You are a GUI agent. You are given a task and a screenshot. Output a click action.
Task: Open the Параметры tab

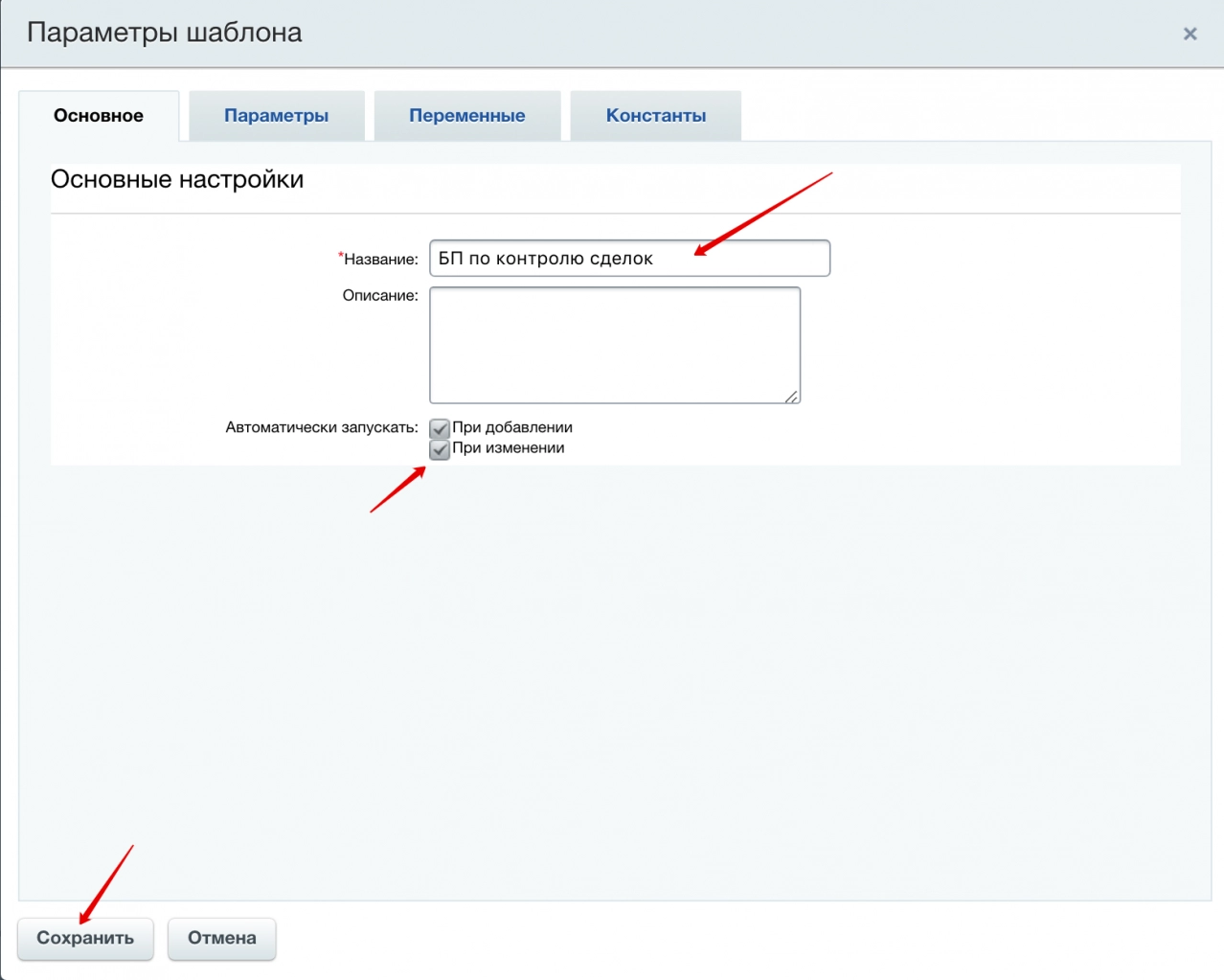pyautogui.click(x=276, y=116)
